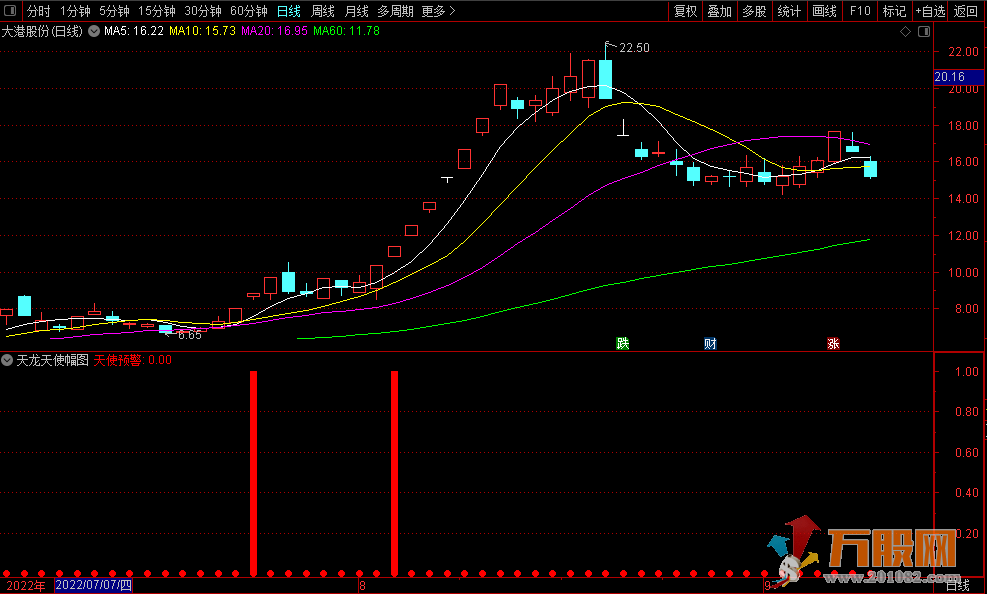Open the 画线 drawing tools

[x=824, y=11]
